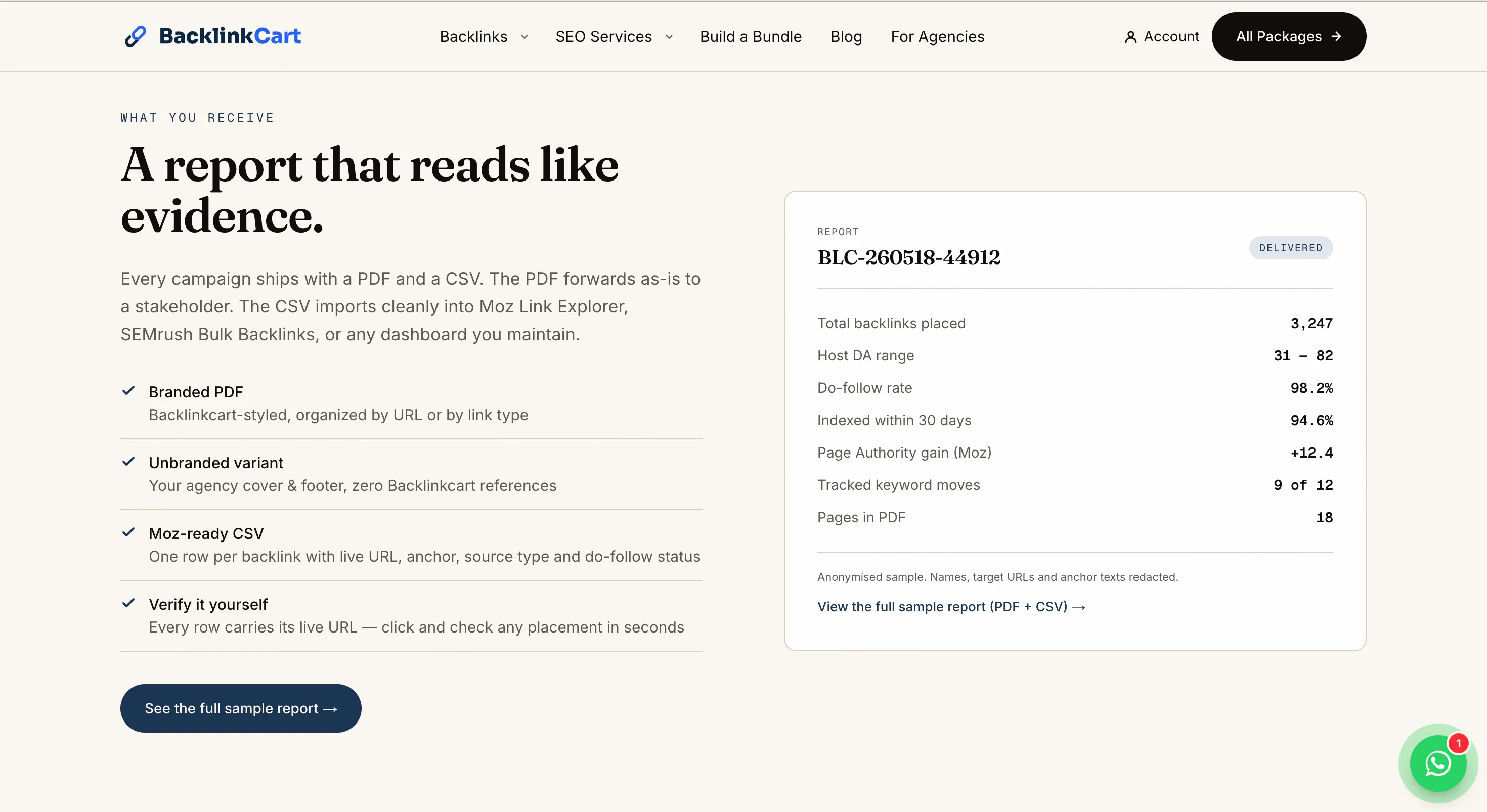Navigate to For Agencies
1487x812 pixels.
coord(937,36)
